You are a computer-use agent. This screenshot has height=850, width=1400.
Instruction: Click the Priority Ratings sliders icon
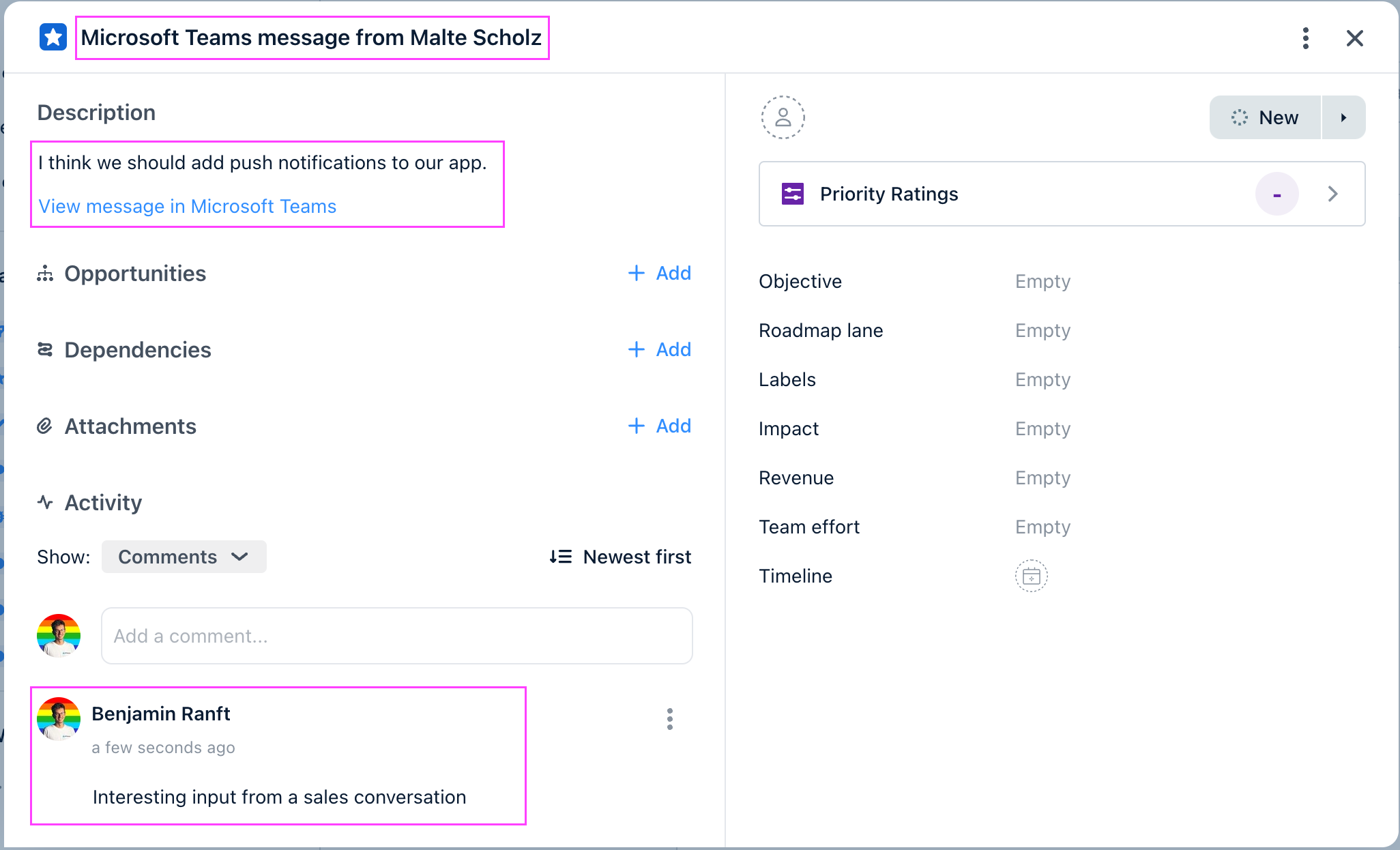click(x=793, y=194)
